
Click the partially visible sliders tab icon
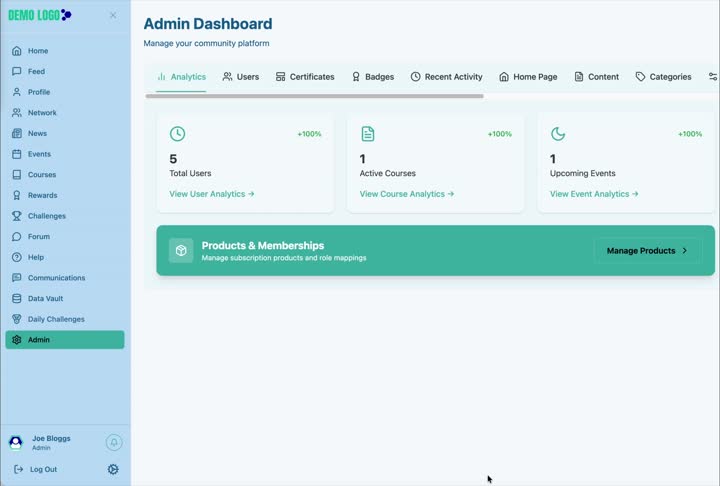tap(713, 77)
